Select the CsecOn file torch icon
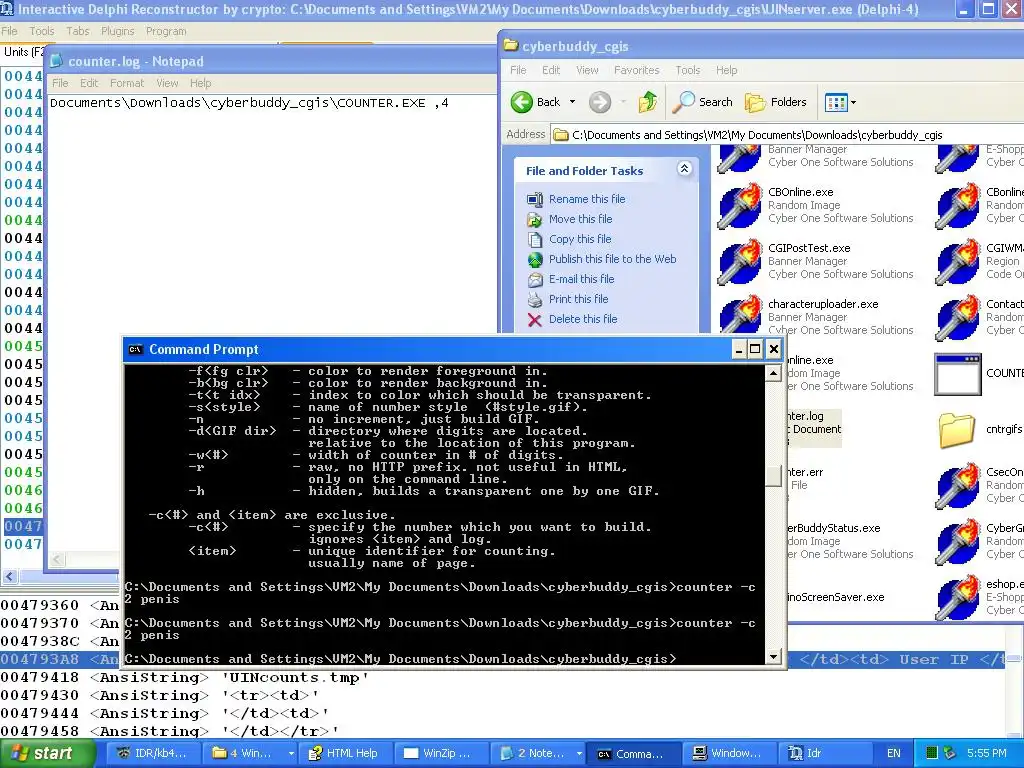Image resolution: width=1024 pixels, height=768 pixels. click(957, 485)
